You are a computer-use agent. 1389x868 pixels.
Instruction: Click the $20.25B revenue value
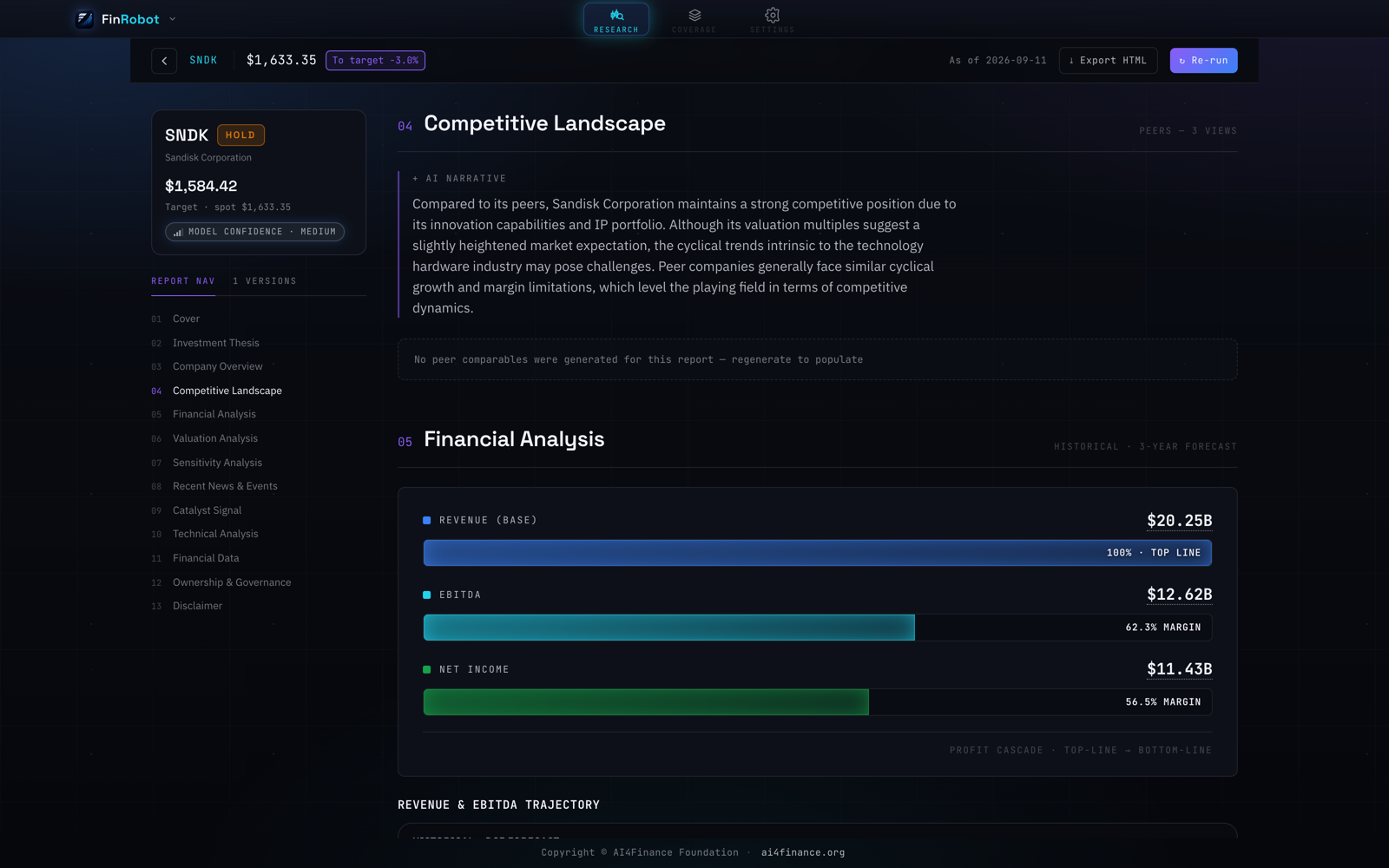[1179, 521]
